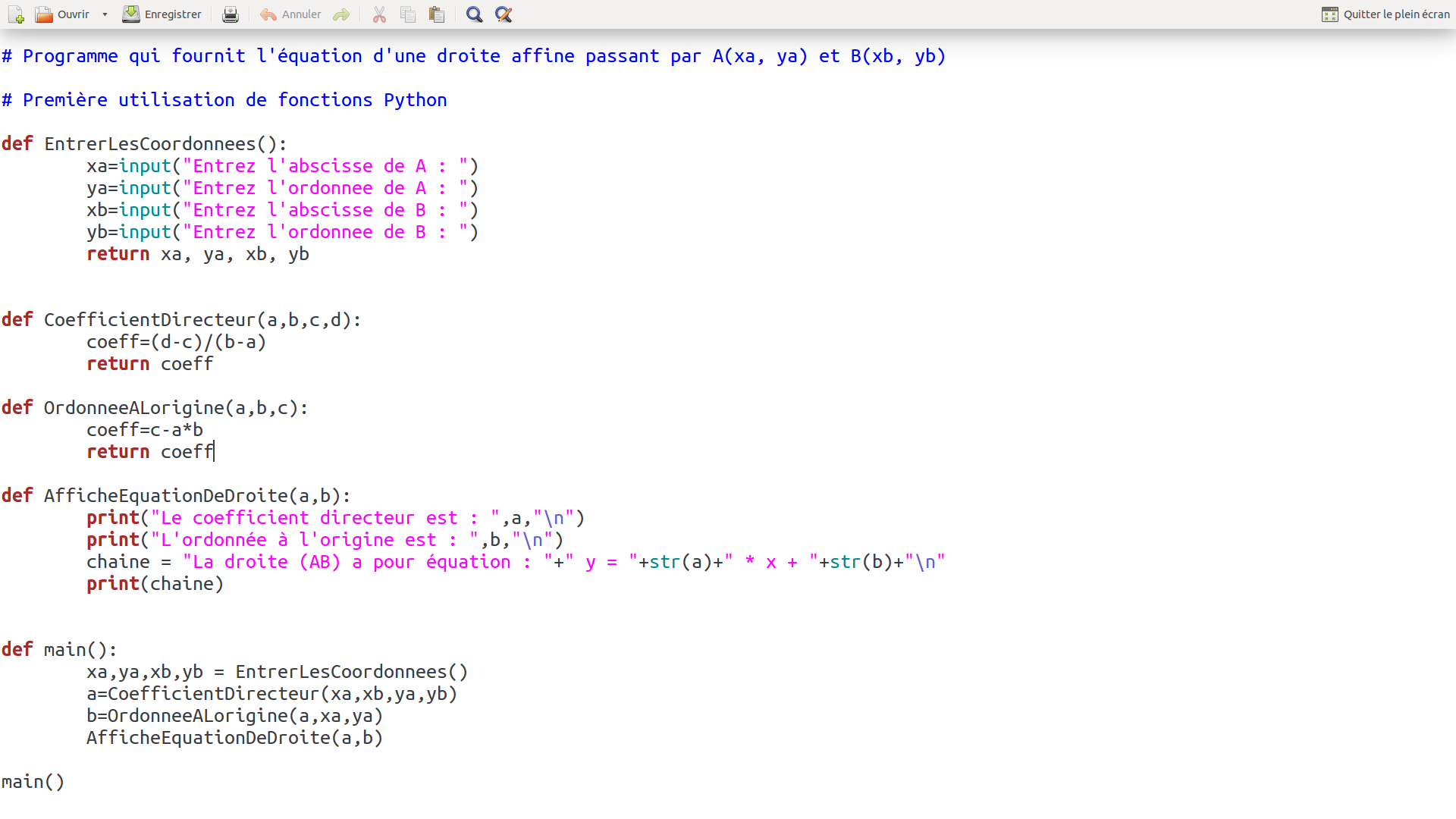Click the Ouvrir folder button
This screenshot has height=819, width=1456.
click(x=62, y=14)
